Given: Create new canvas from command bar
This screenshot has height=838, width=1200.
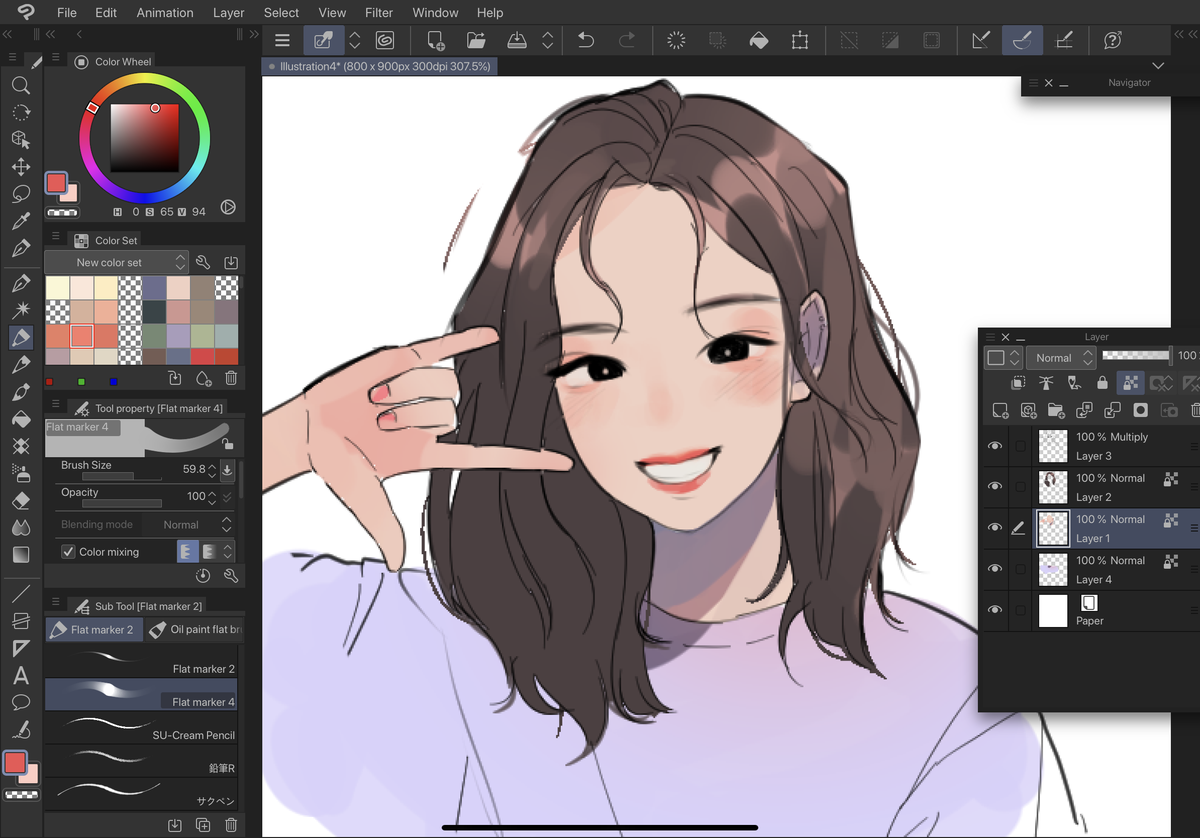Looking at the screenshot, I should coord(435,41).
